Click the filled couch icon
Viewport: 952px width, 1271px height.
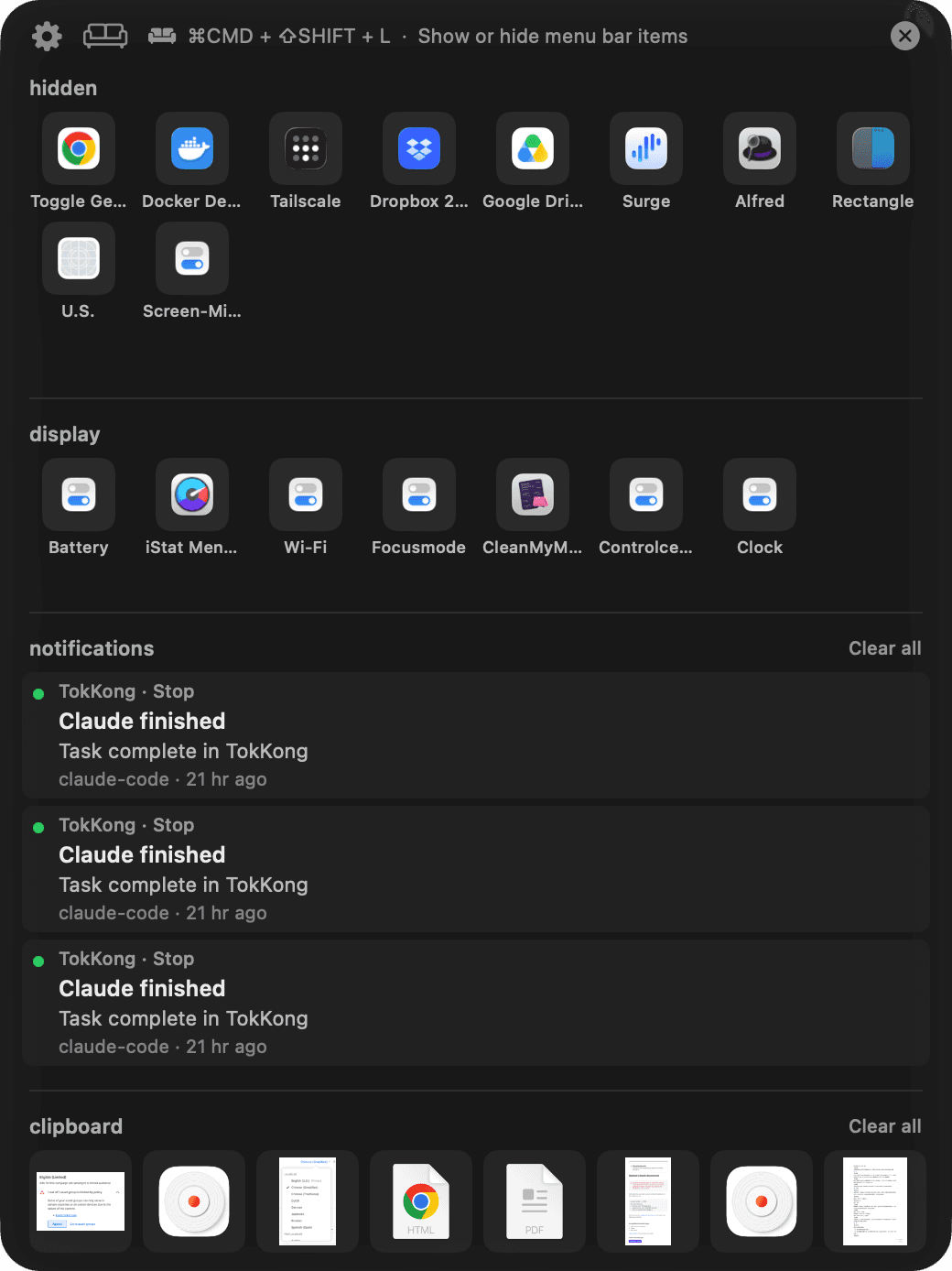coord(162,36)
